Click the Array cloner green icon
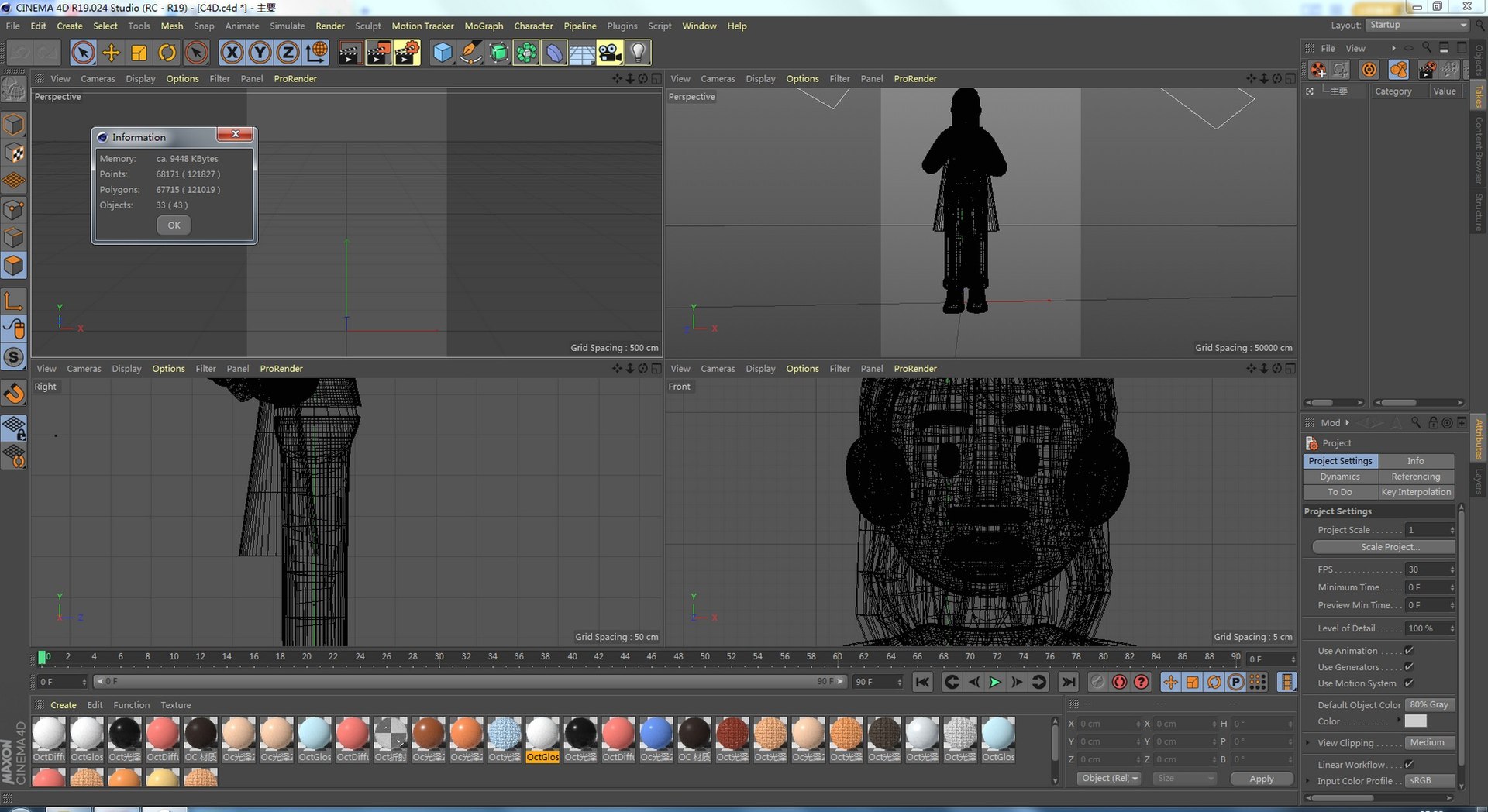The height and width of the screenshot is (812, 1488). [526, 53]
